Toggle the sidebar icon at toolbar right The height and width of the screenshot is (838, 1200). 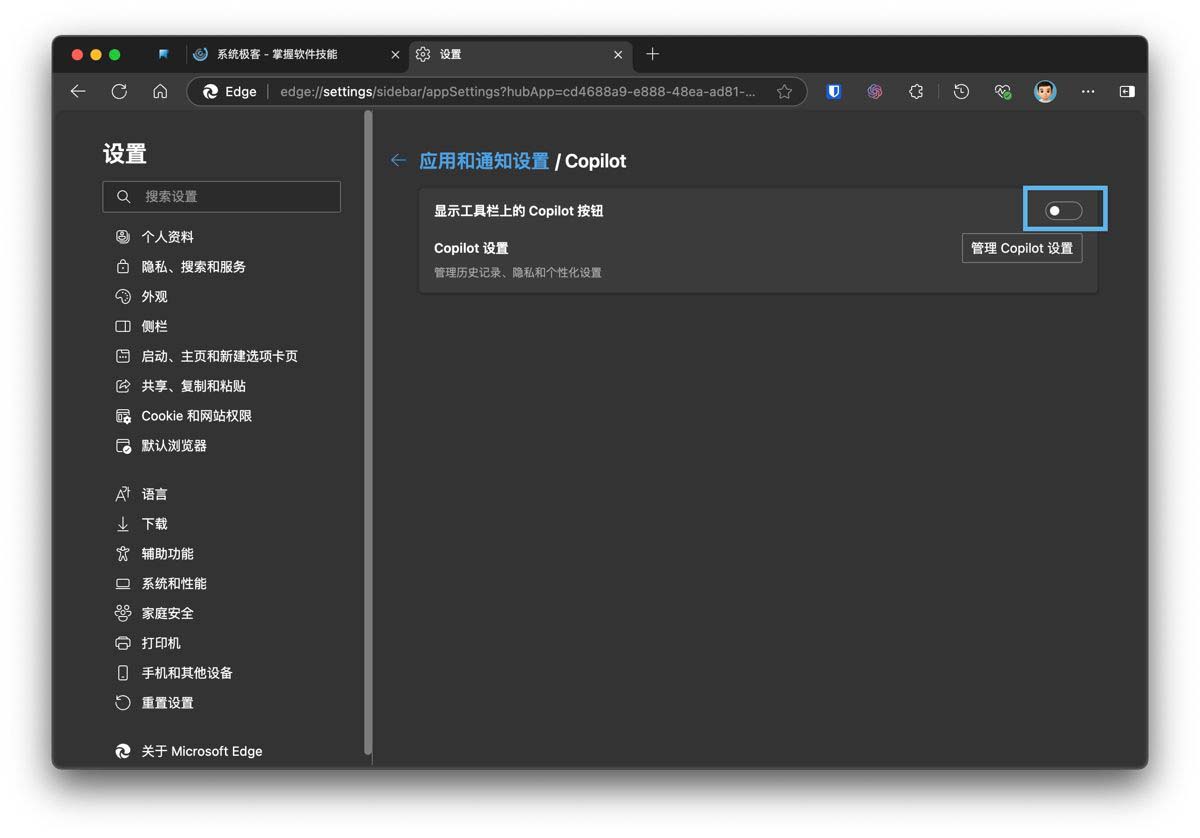point(1127,91)
